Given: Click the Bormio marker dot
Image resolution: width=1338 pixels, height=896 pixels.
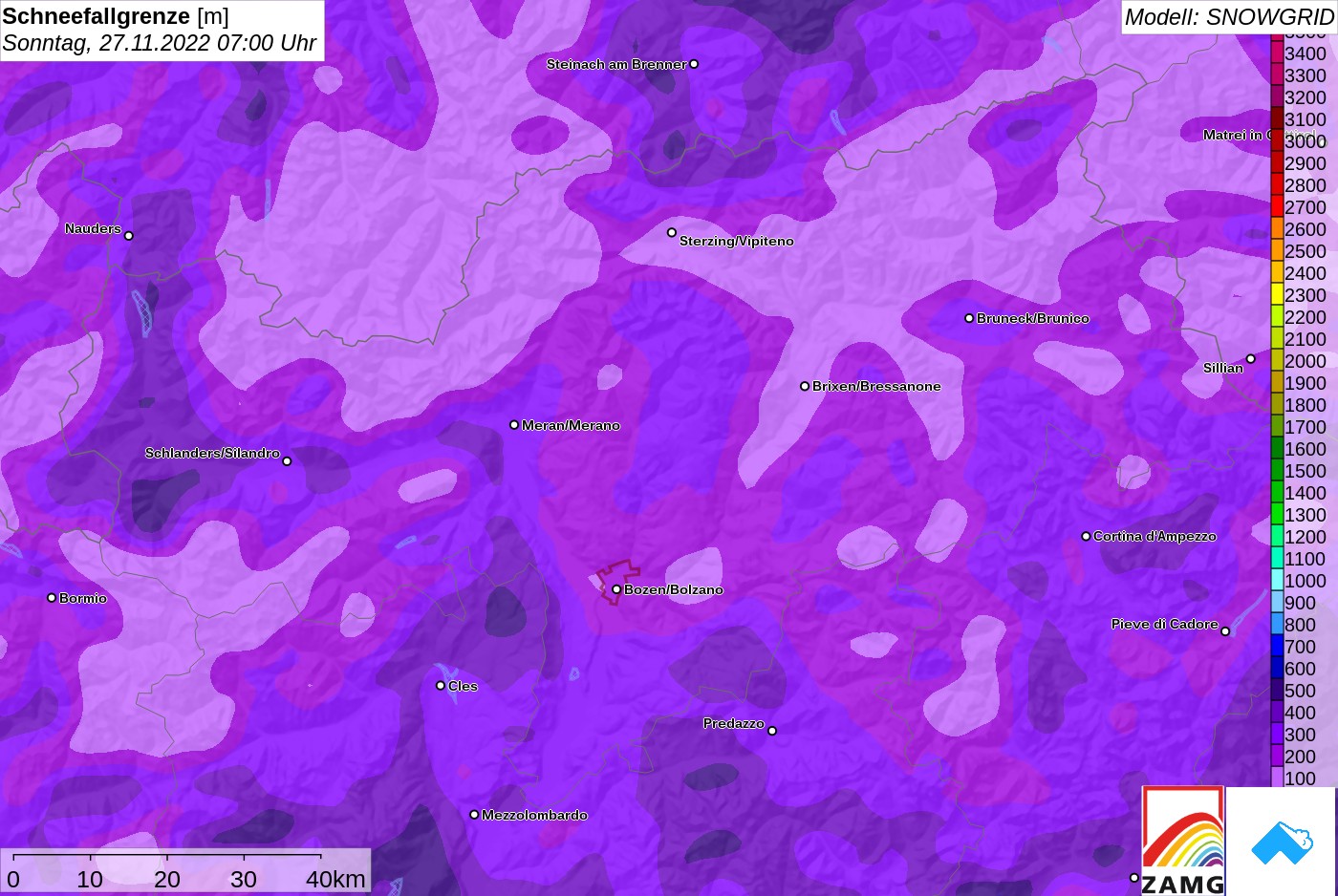Looking at the screenshot, I should 52,598.
